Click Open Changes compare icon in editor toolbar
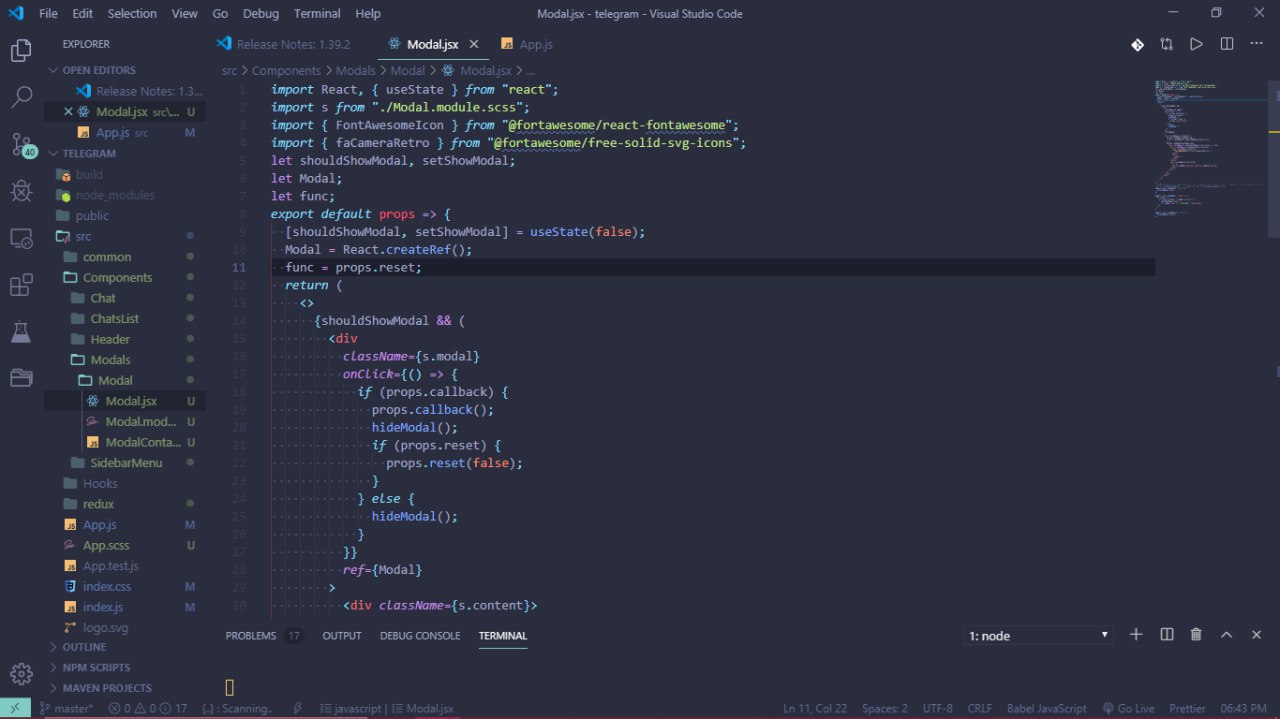 pos(1166,44)
